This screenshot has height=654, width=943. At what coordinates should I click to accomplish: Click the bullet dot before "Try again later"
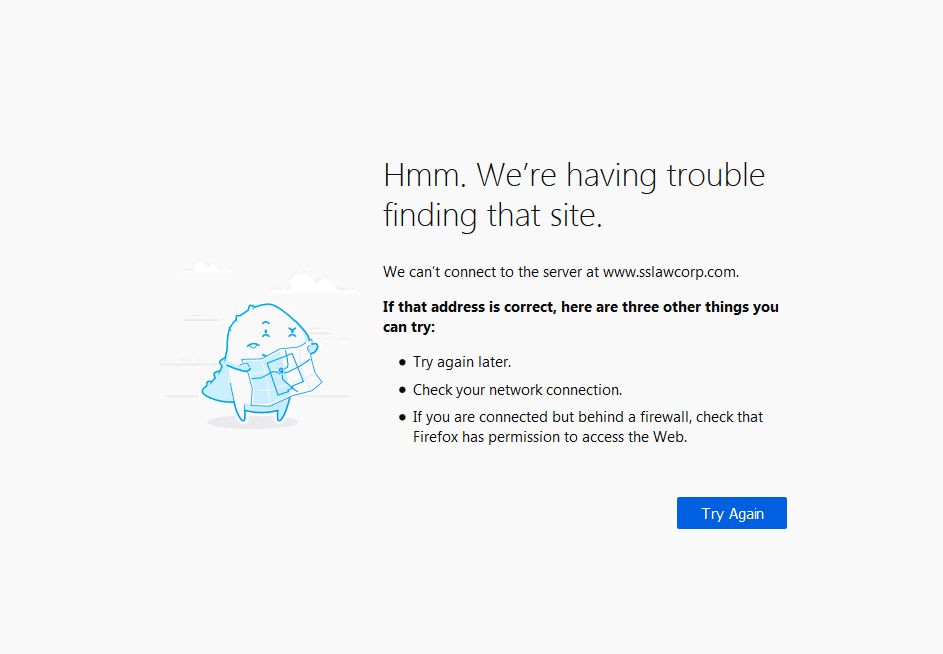[x=402, y=363]
